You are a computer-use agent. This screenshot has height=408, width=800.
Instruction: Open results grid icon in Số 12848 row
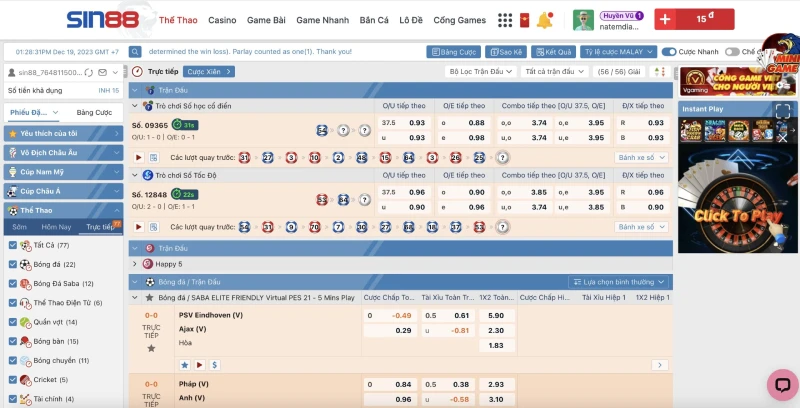(154, 227)
